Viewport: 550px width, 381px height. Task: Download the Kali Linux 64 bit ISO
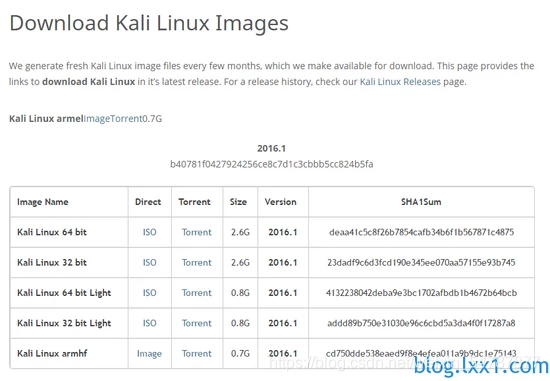[x=149, y=232]
